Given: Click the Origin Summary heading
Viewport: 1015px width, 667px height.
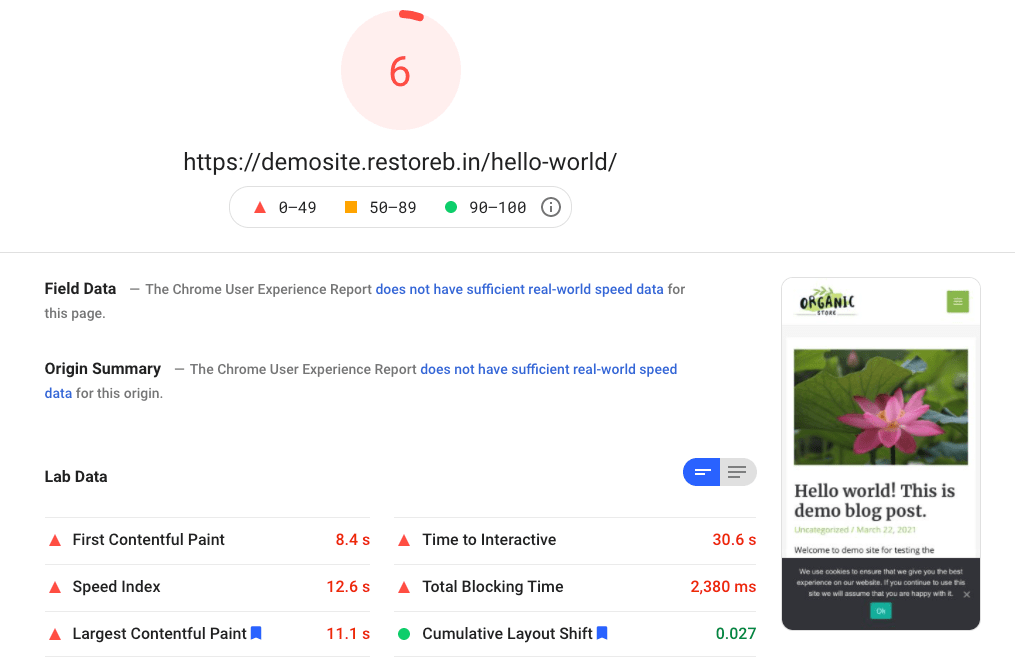Looking at the screenshot, I should pos(102,368).
